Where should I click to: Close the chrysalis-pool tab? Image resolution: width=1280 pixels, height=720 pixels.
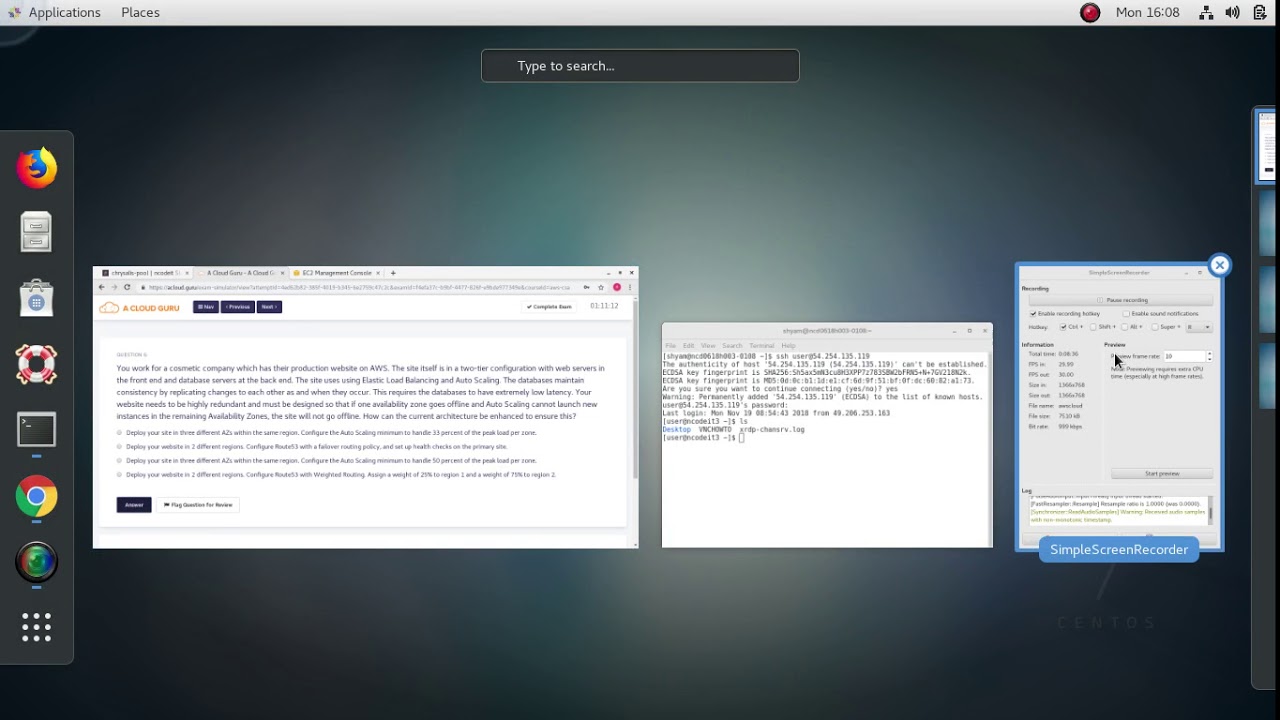(x=187, y=273)
